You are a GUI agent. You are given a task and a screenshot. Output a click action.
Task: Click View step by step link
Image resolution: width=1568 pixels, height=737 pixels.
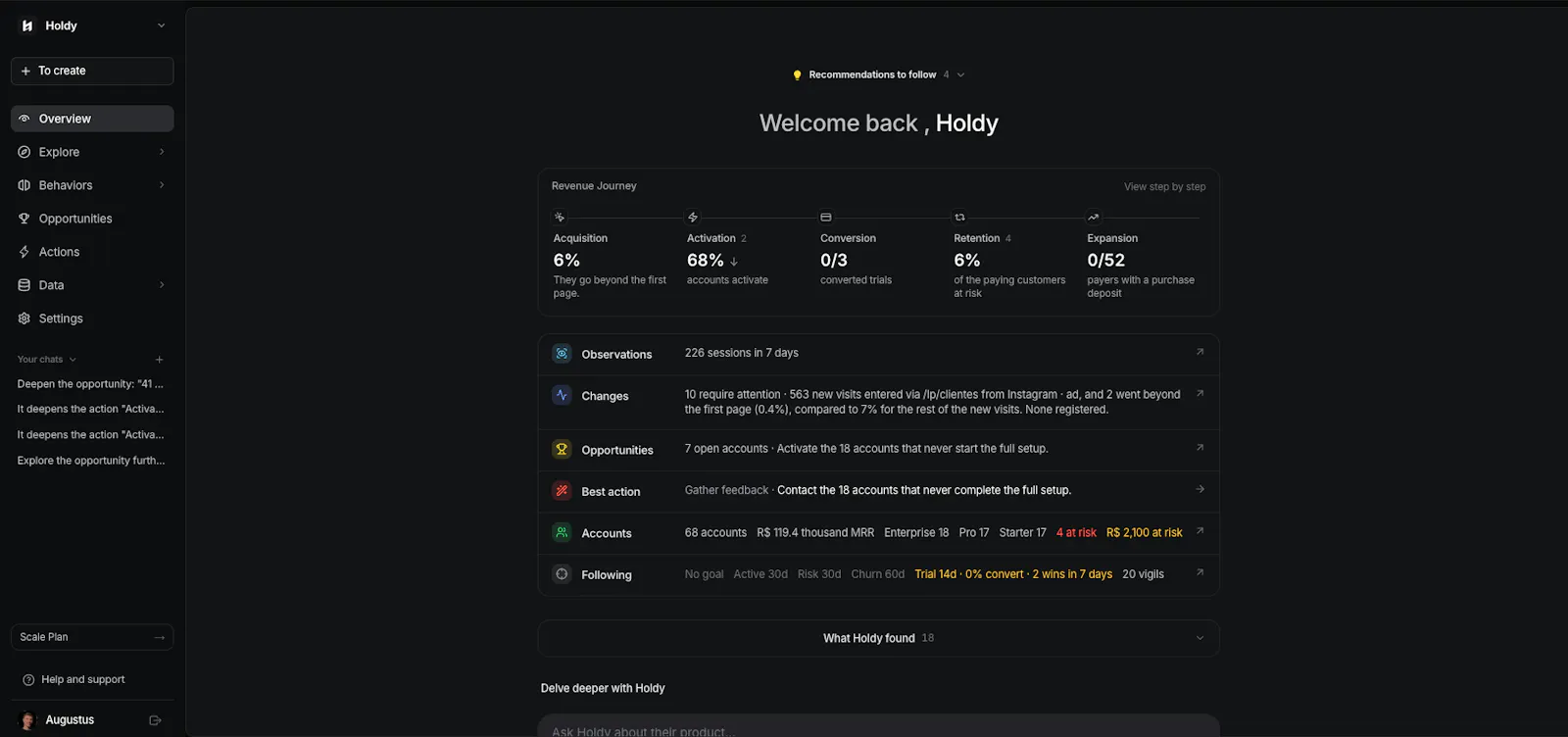click(x=1164, y=186)
